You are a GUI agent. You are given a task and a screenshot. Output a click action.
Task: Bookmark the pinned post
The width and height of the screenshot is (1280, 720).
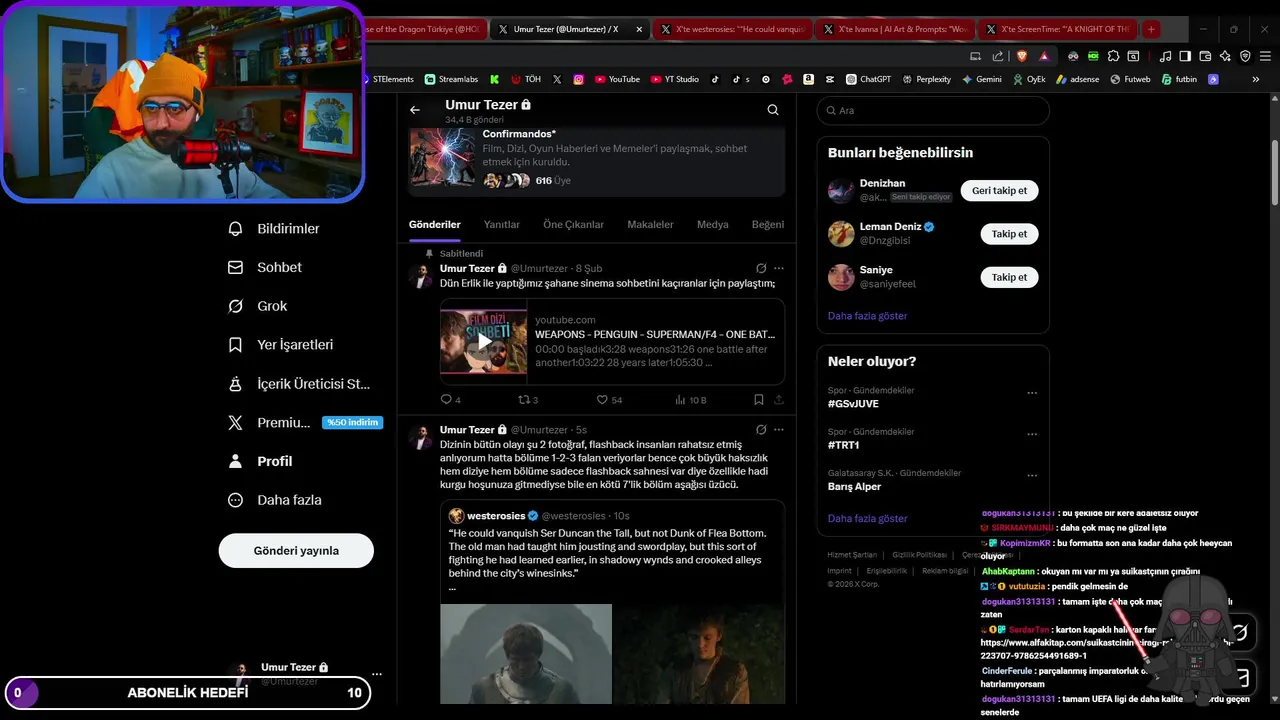(x=759, y=400)
